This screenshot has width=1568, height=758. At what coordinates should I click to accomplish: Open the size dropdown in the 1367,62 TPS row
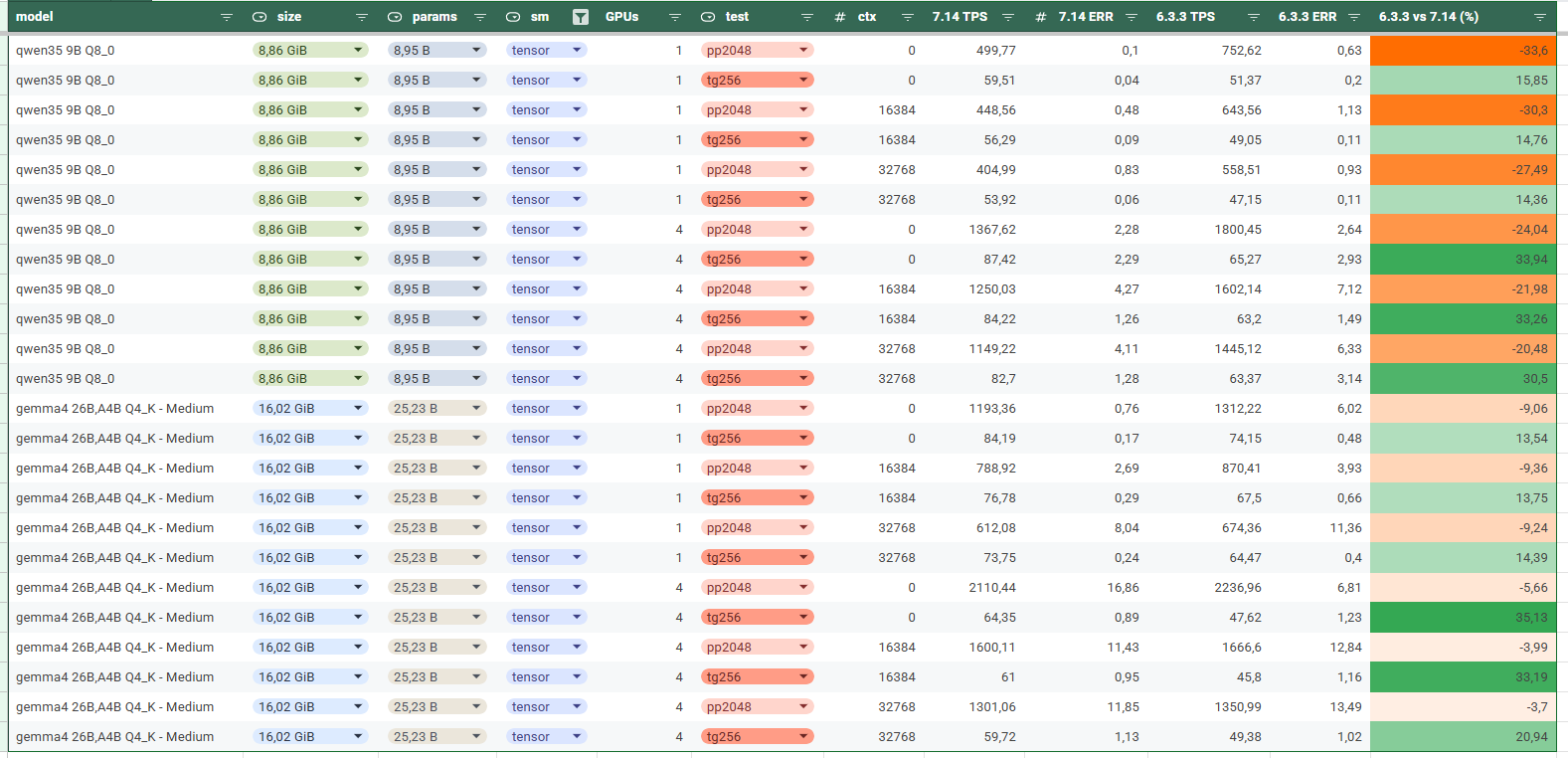(310, 229)
